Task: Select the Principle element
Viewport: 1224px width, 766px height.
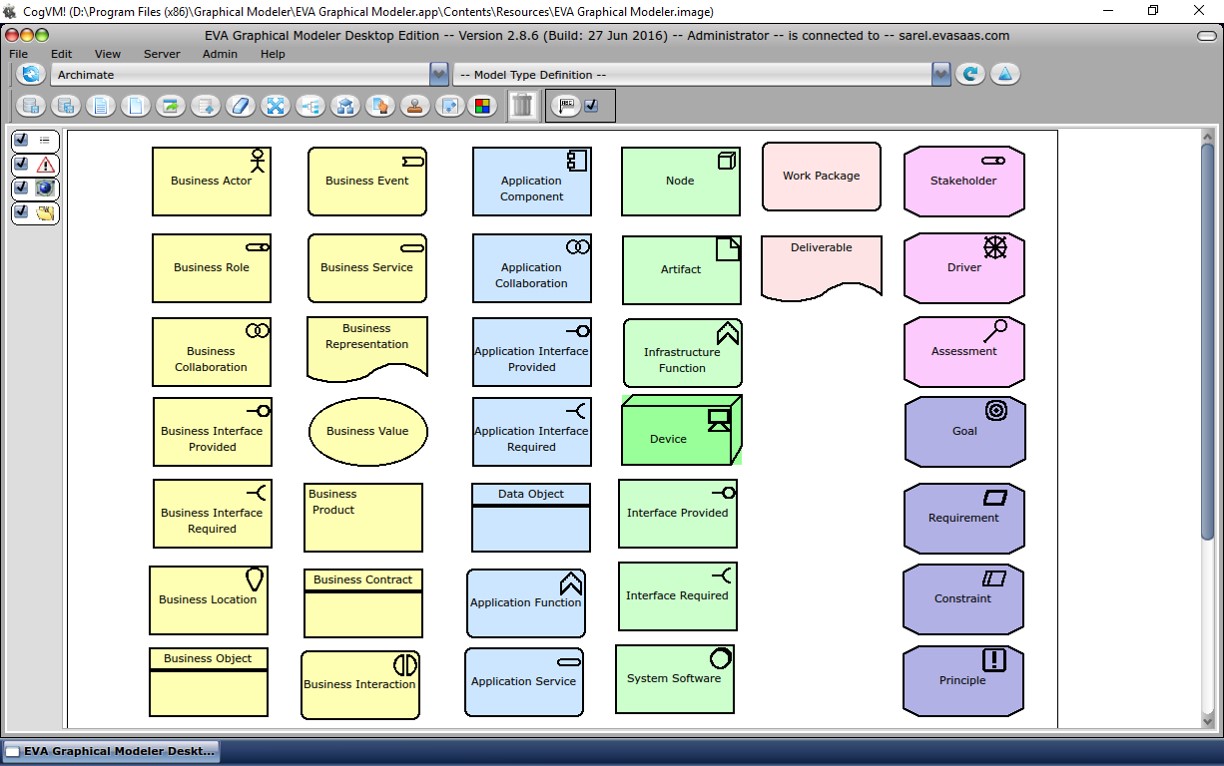Action: click(963, 681)
